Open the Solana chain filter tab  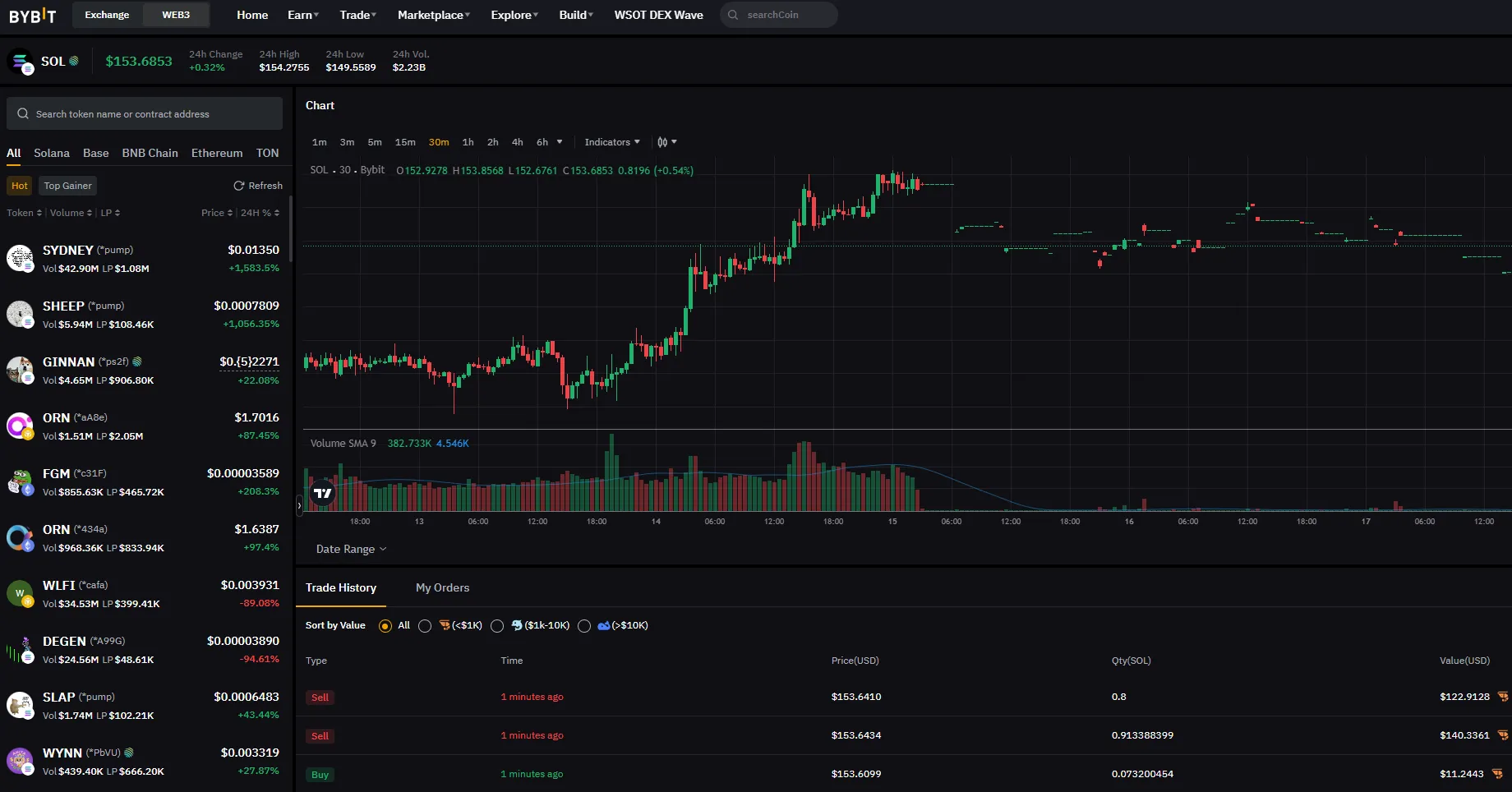(51, 153)
